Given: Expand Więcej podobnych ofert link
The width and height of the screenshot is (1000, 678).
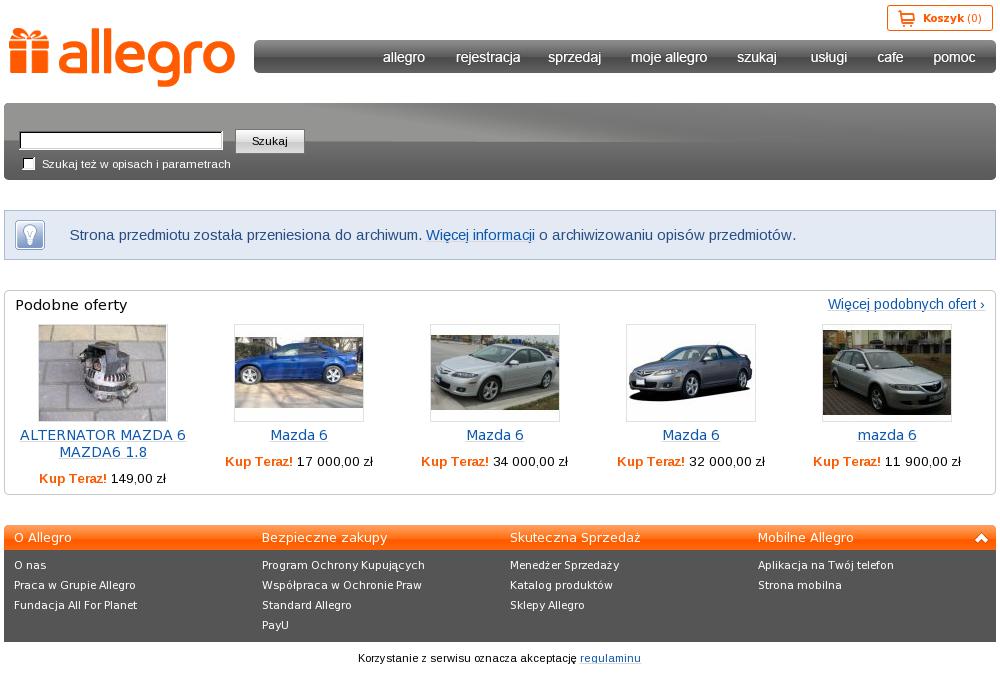Looking at the screenshot, I should pos(905,304).
